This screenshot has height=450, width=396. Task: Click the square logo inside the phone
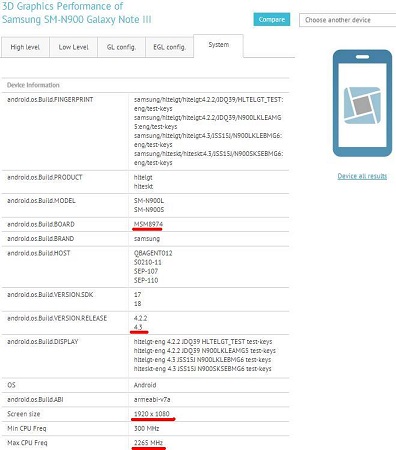[x=362, y=105]
